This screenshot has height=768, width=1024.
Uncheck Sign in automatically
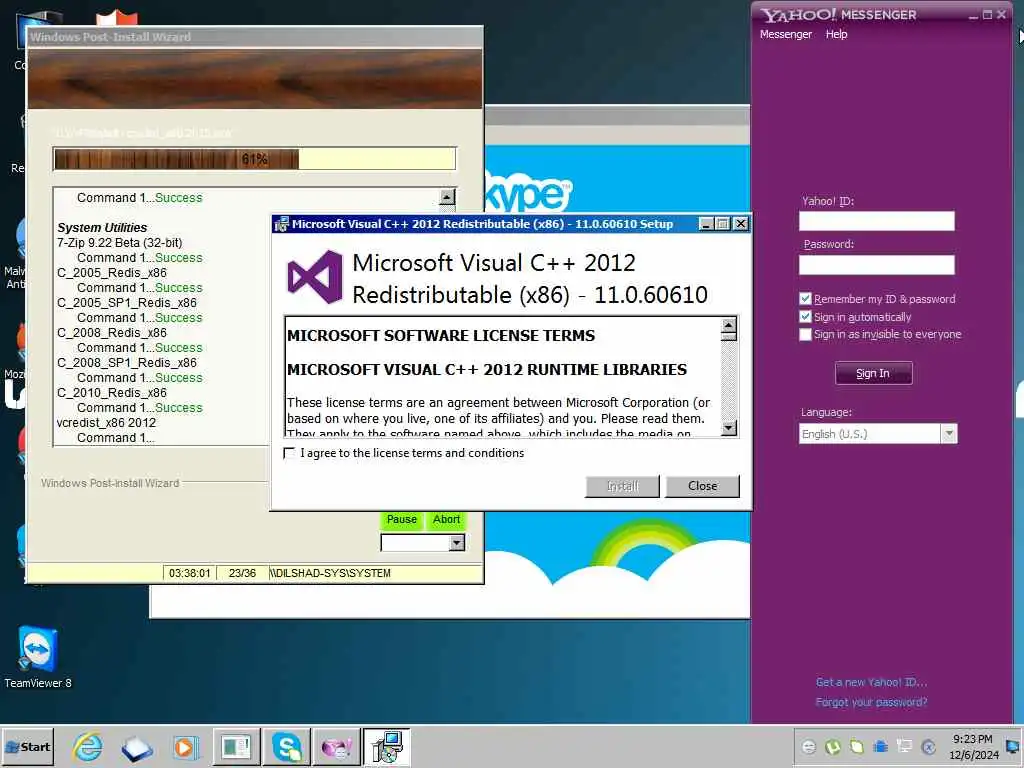805,317
